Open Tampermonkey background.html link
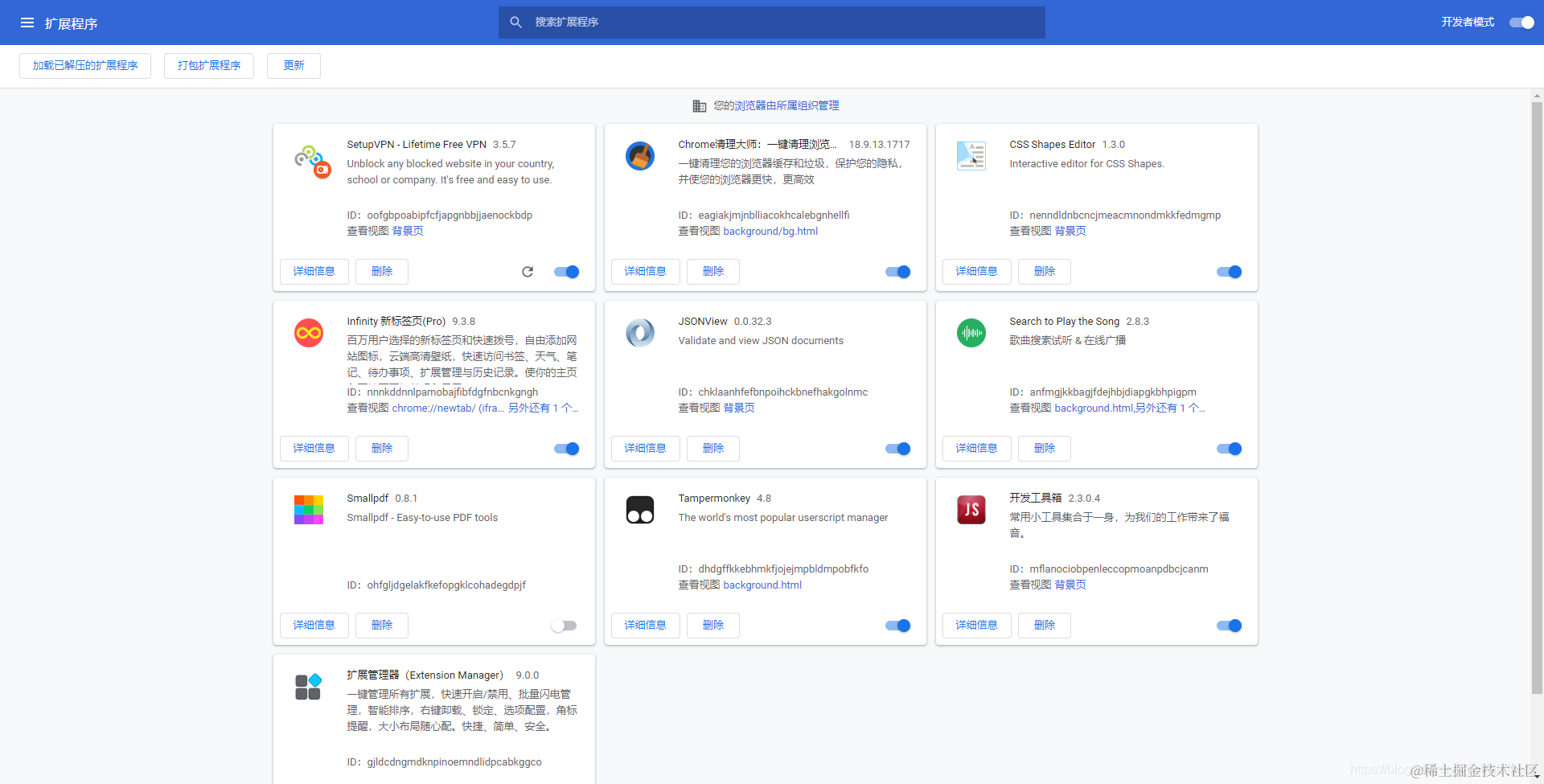The image size is (1544, 784). pyautogui.click(x=762, y=585)
